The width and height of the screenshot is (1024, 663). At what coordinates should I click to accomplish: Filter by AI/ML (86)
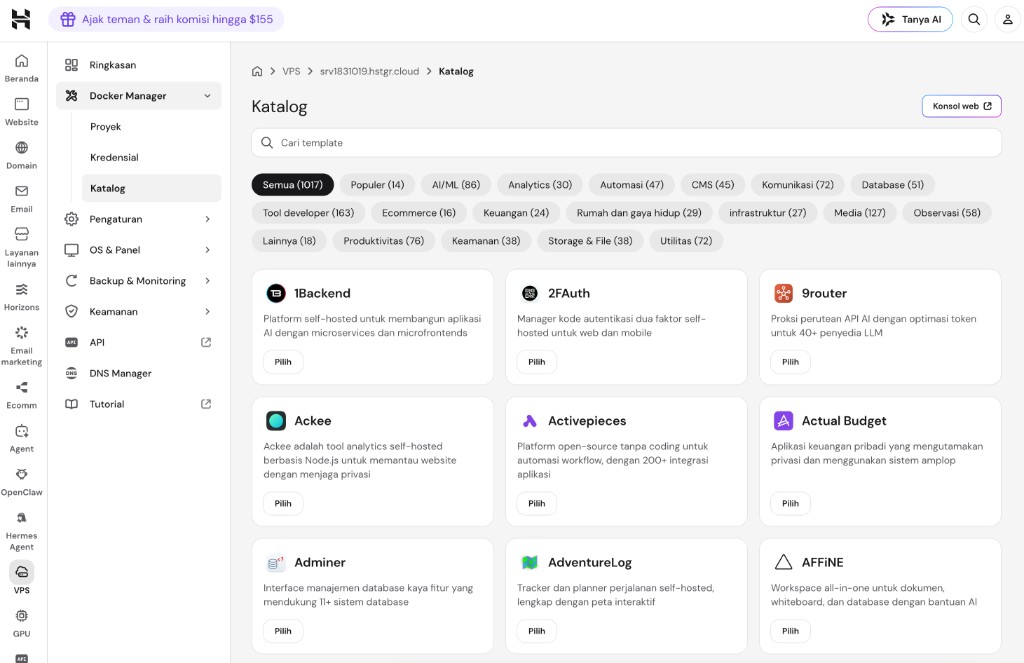456,185
